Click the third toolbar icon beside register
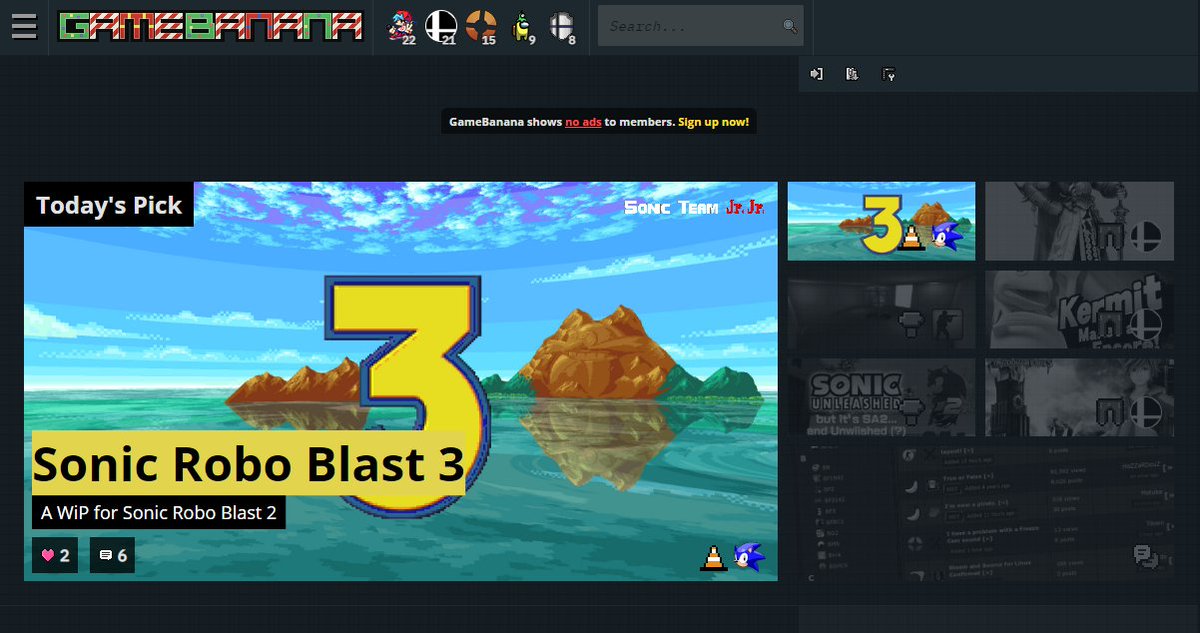 (888, 74)
